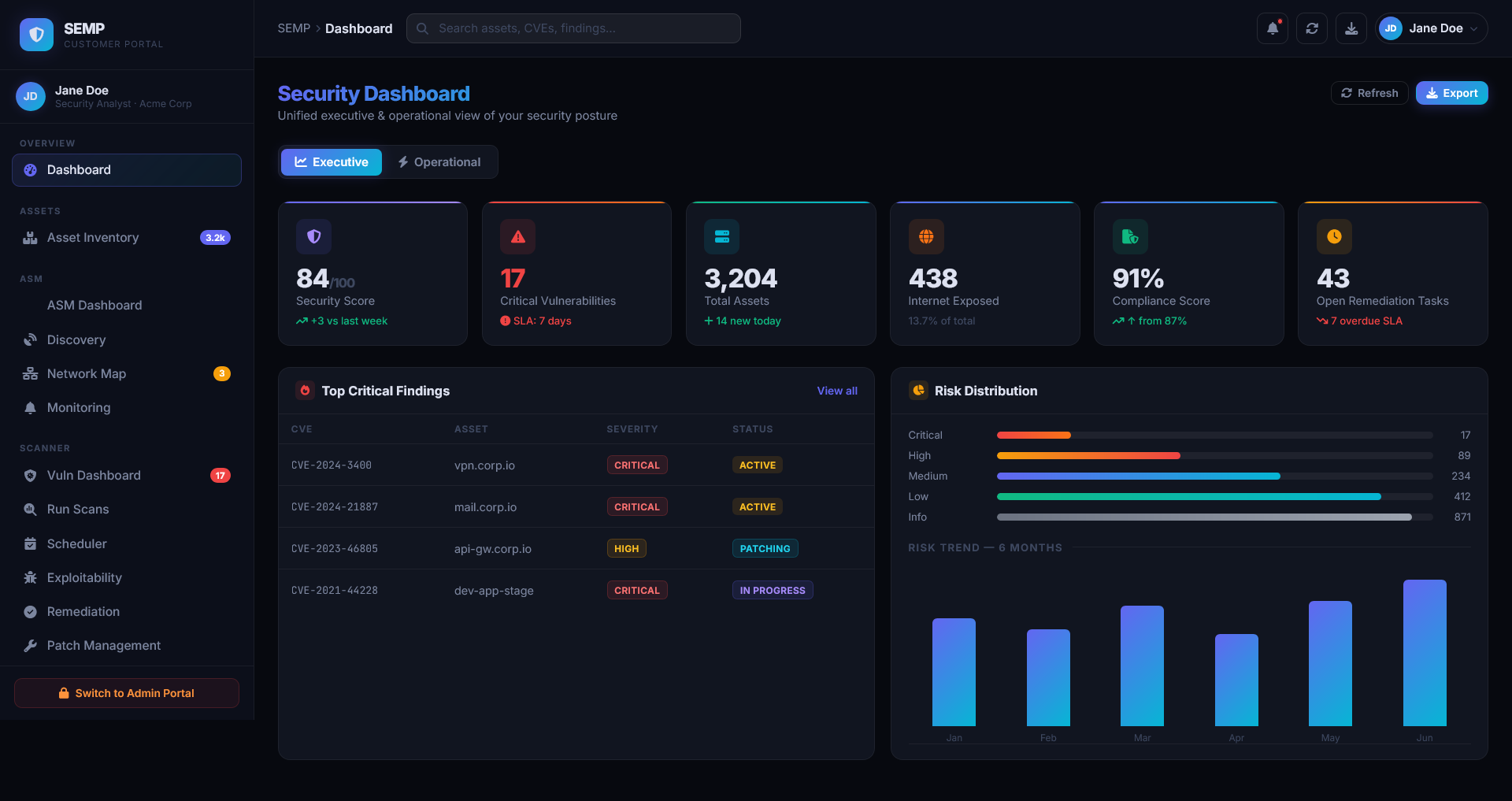This screenshot has width=1512, height=801.
Task: Open the notifications bell icon
Action: coord(1273,28)
